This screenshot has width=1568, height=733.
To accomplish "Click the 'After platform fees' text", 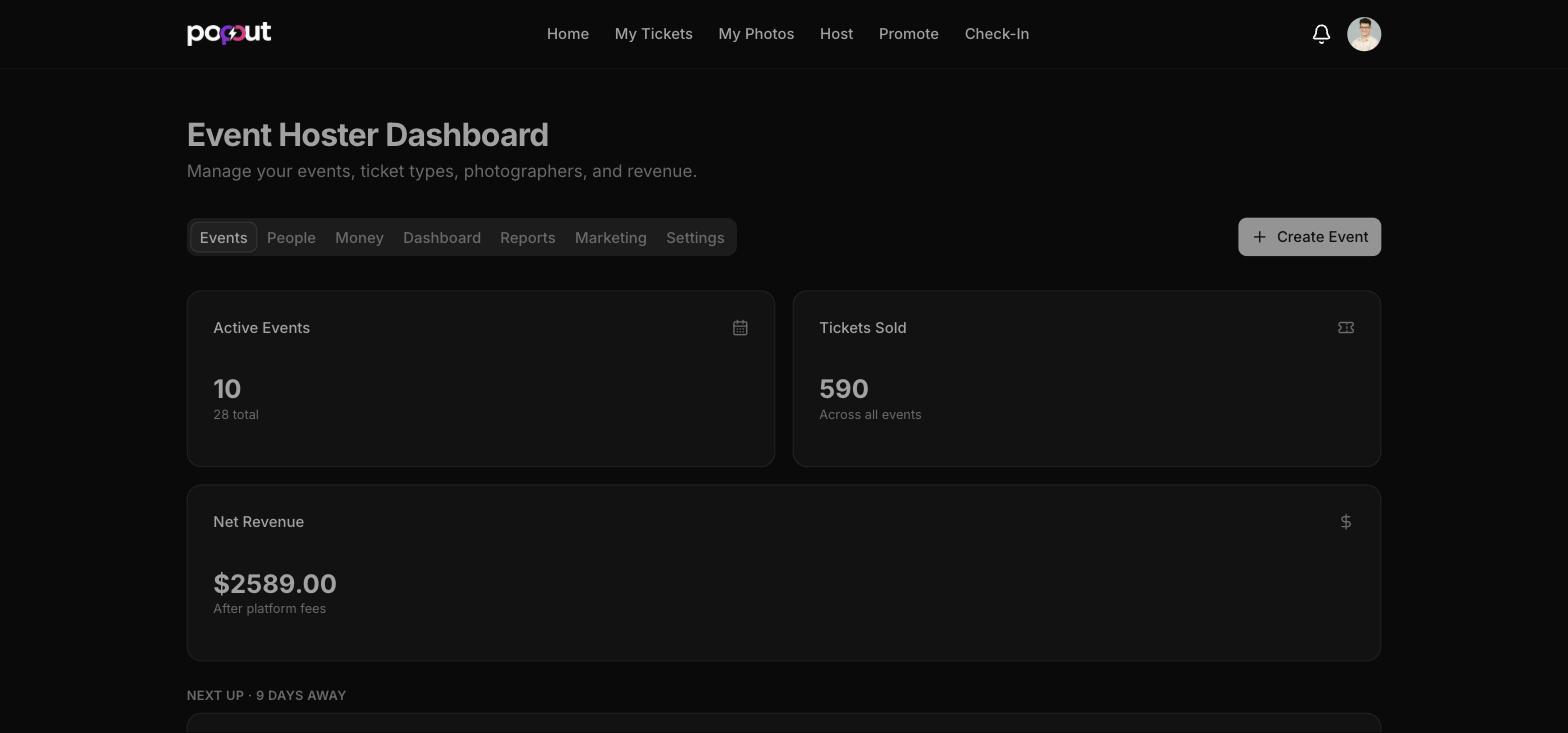I will tap(270, 608).
